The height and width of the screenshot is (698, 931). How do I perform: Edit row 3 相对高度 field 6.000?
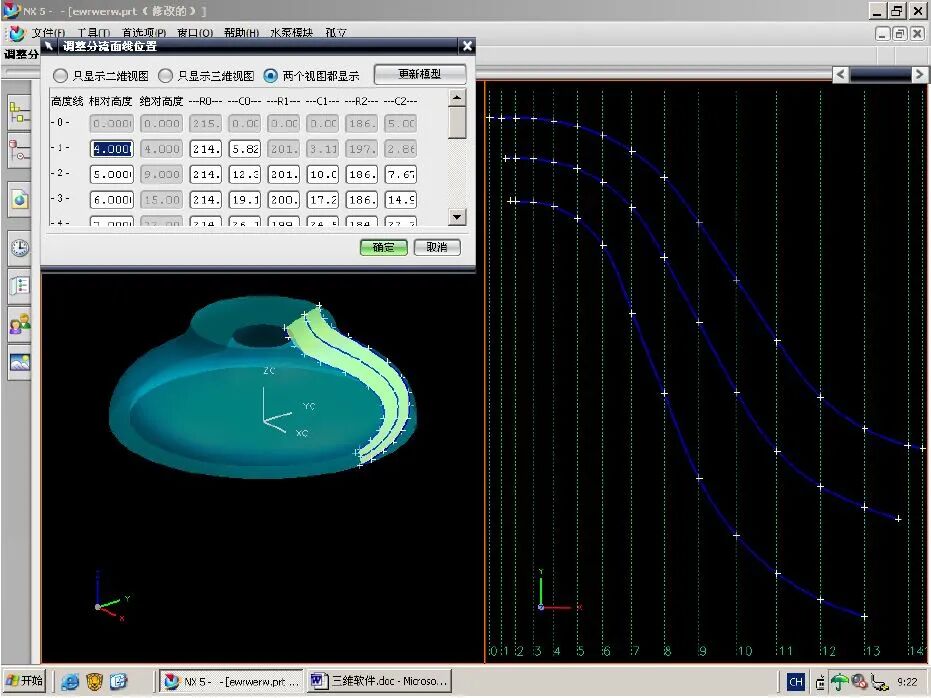tap(112, 200)
